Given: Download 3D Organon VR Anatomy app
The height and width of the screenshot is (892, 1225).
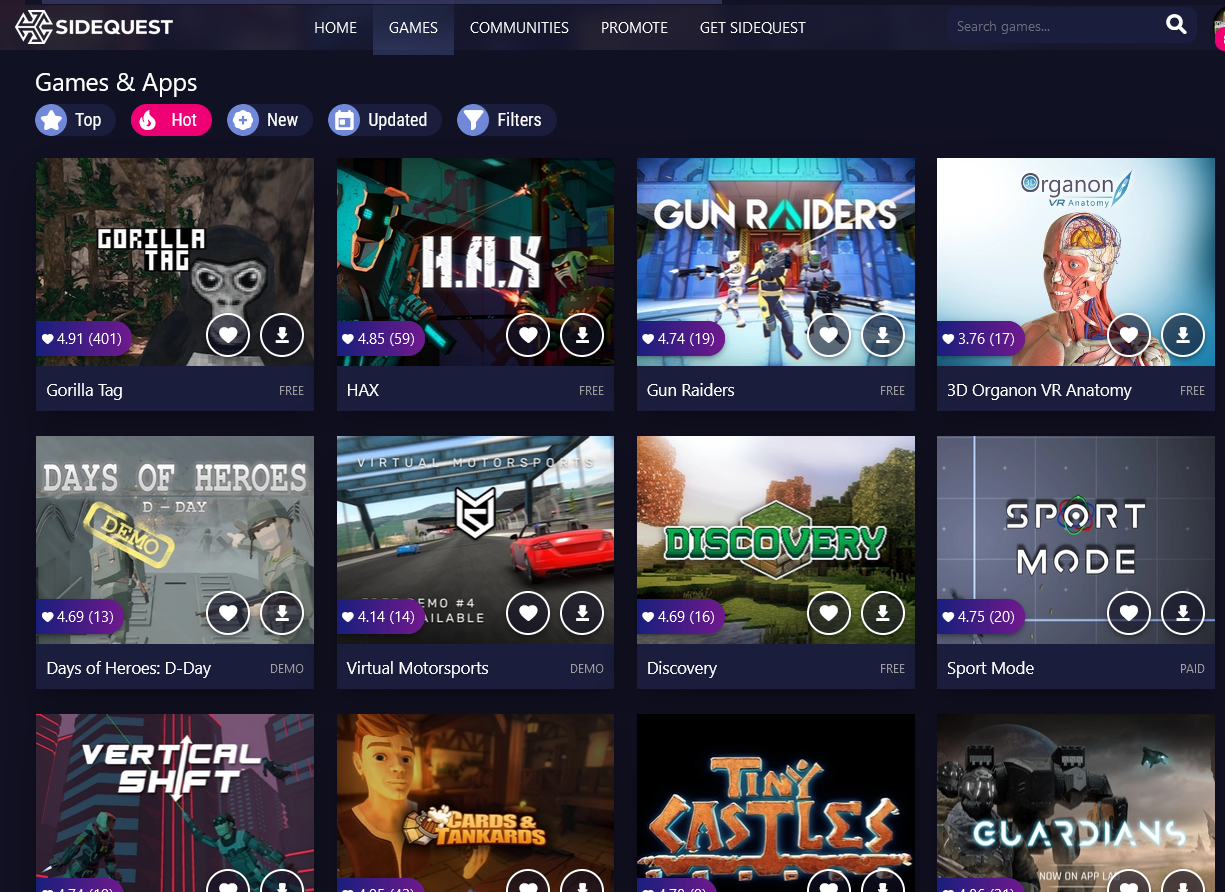Looking at the screenshot, I should pyautogui.click(x=1182, y=336).
